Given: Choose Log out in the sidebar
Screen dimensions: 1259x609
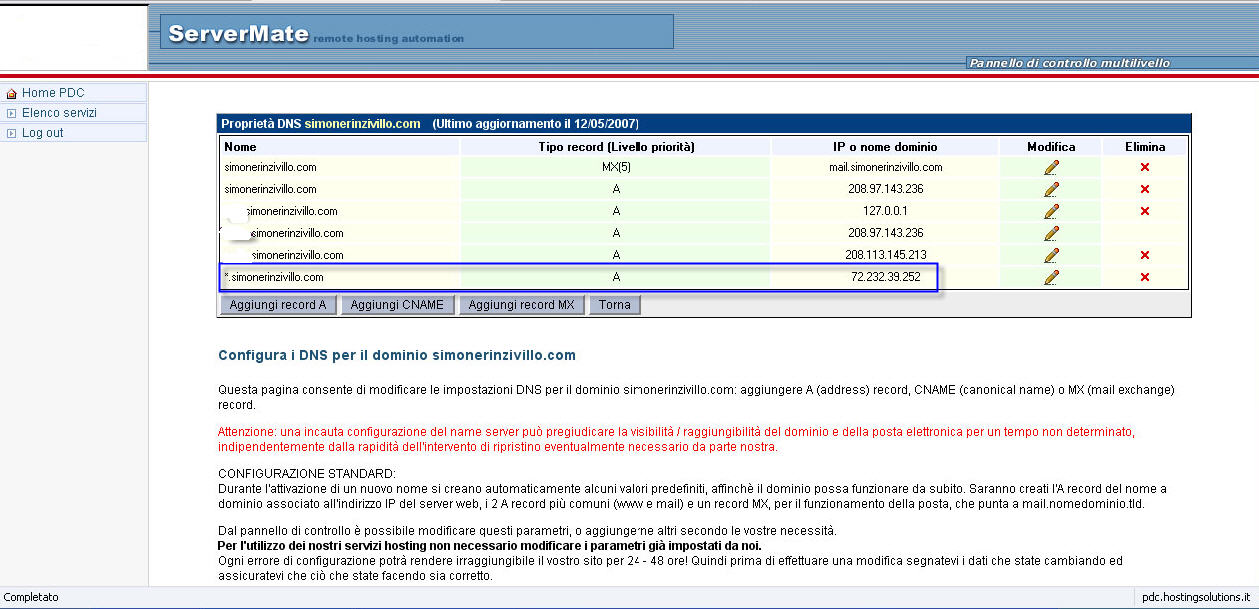Looking at the screenshot, I should click(42, 133).
